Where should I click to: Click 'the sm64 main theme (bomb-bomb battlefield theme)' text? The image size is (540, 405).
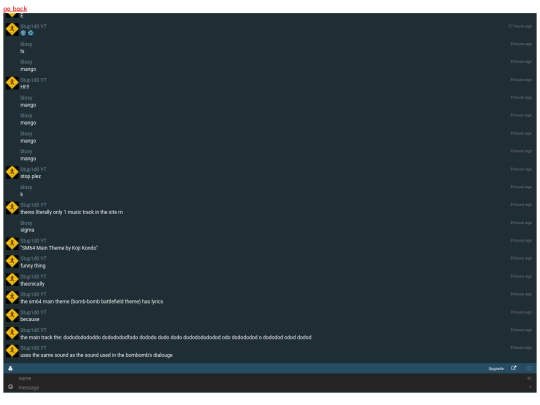92,301
